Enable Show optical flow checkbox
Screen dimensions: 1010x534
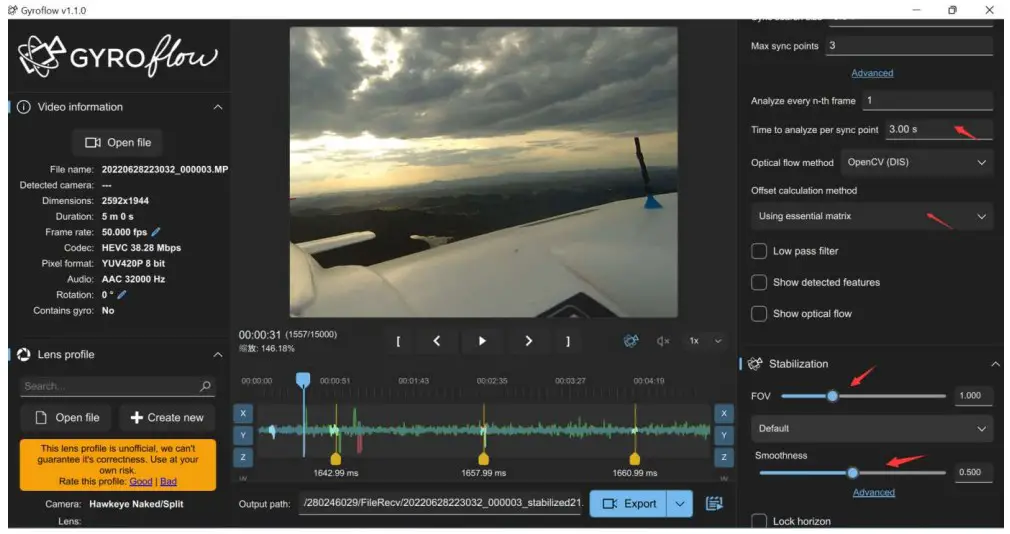759,313
